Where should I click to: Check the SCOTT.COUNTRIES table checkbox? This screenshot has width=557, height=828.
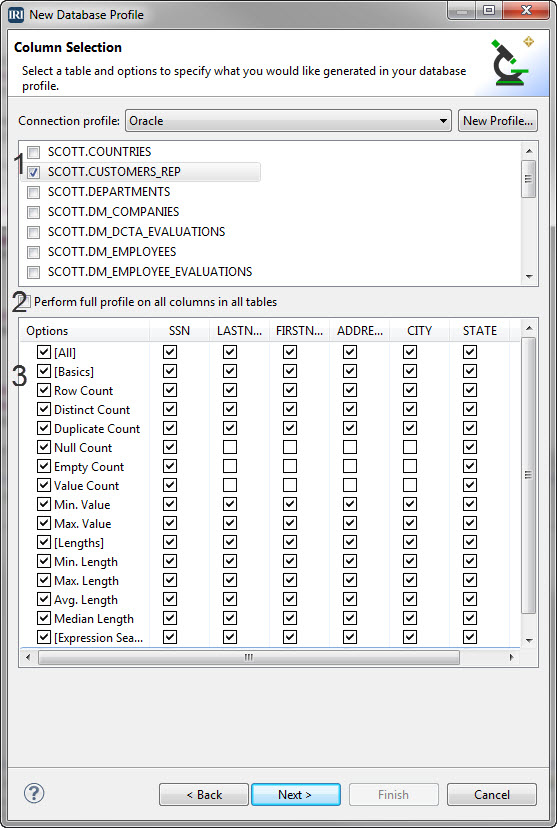(33, 153)
